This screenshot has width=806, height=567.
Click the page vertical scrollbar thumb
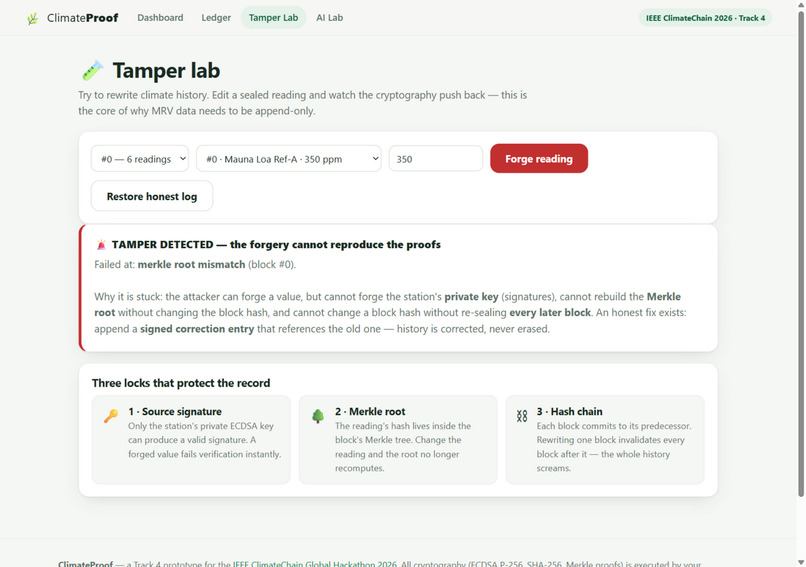[801, 253]
